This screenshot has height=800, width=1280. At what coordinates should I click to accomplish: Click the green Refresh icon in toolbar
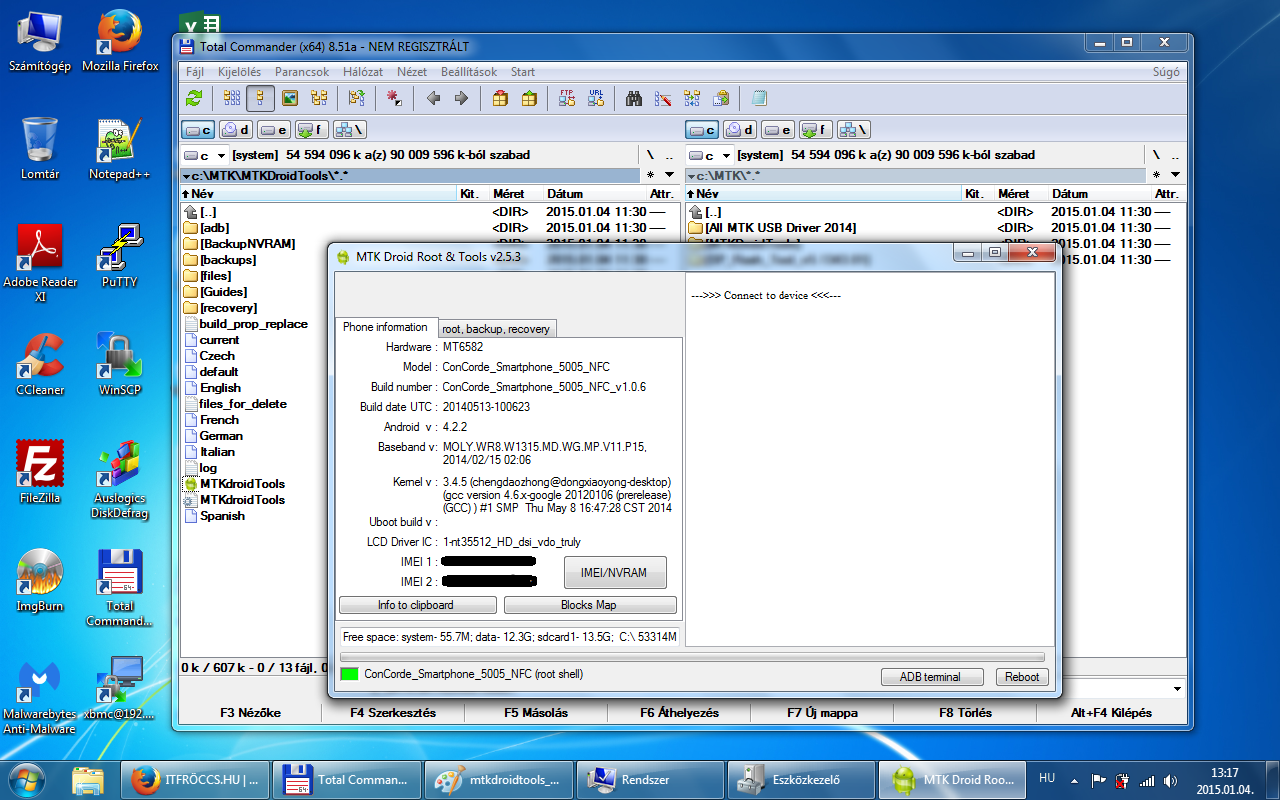click(x=194, y=98)
